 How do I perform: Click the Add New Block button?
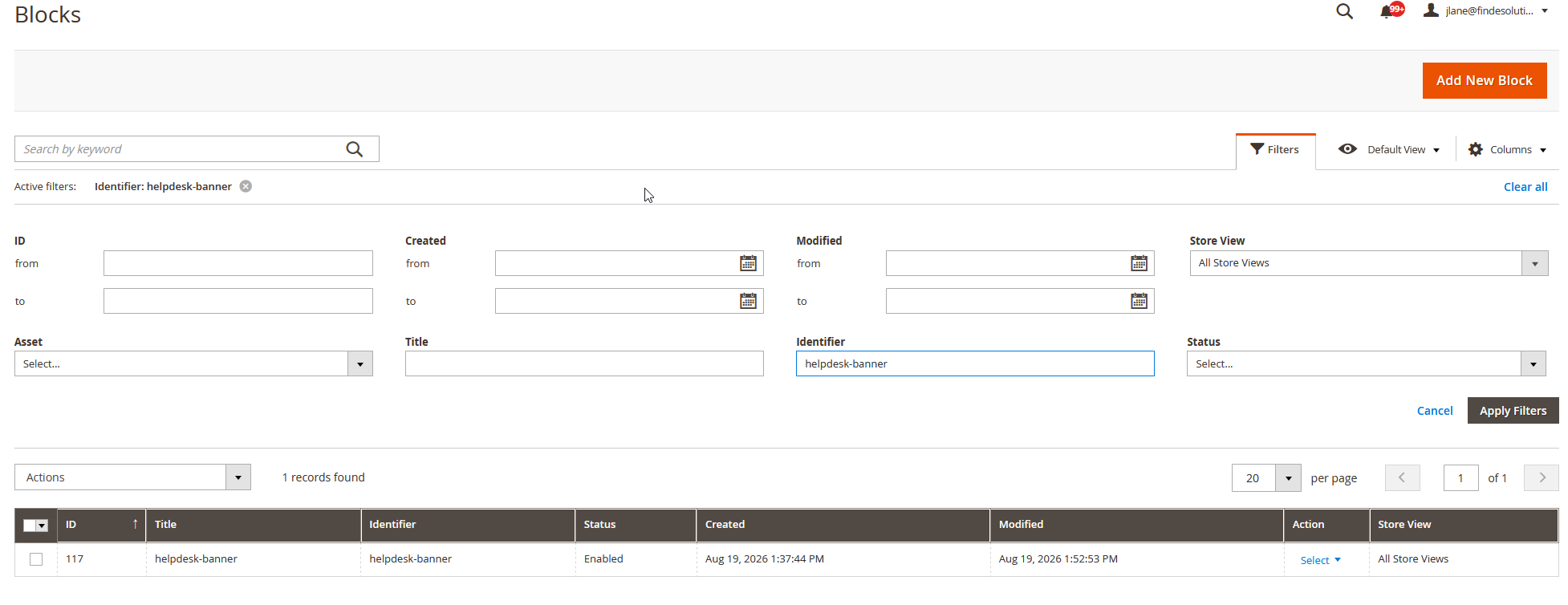(x=1485, y=80)
